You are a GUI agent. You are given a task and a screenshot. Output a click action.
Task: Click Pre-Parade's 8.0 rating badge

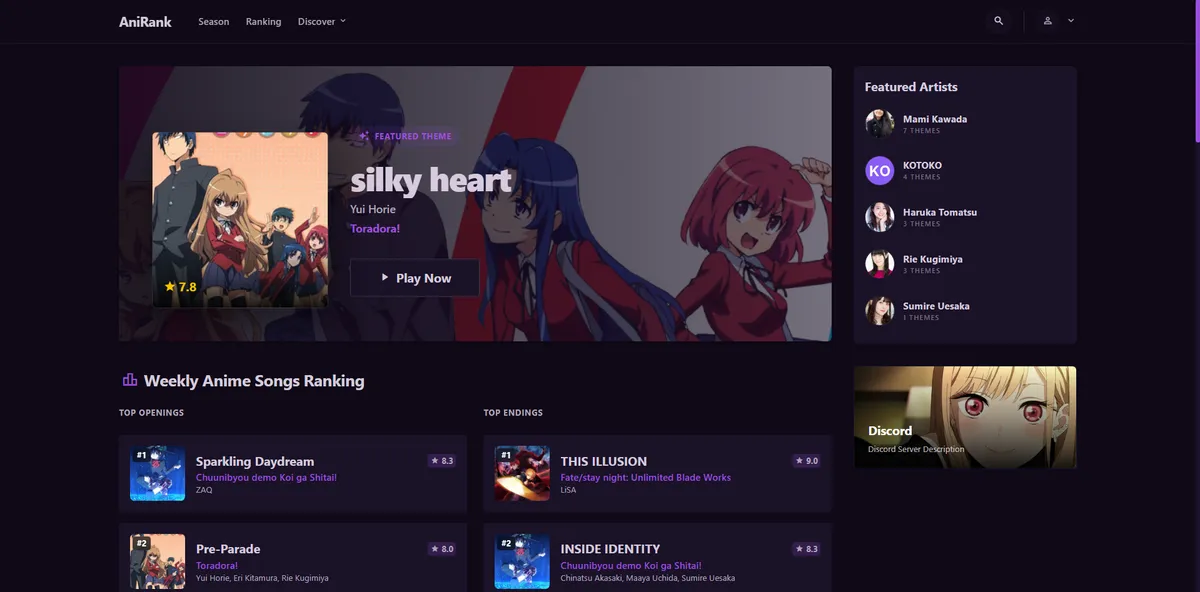pos(441,549)
